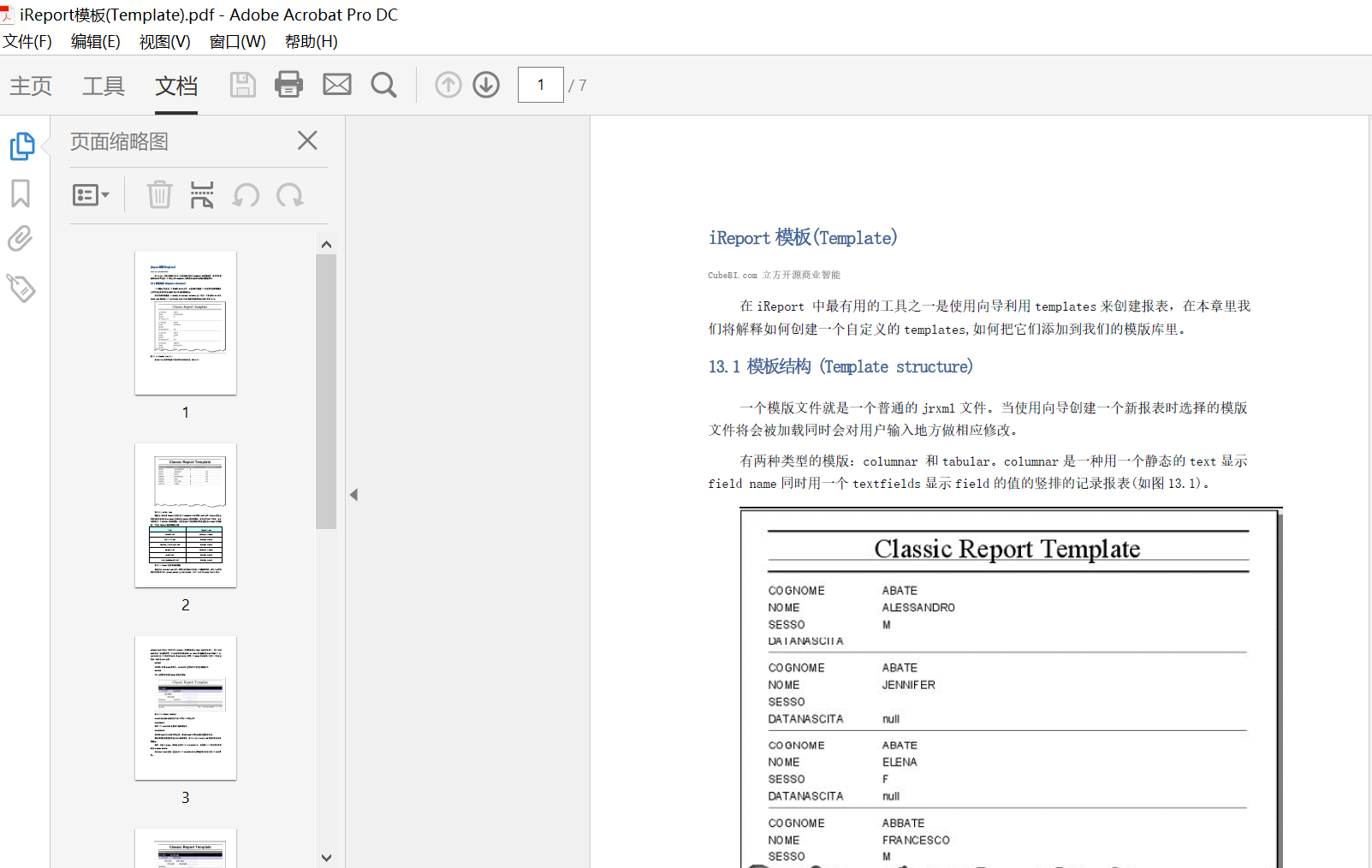1372x868 pixels.
Task: Rotate page counterclockwise icon
Action: click(x=246, y=195)
